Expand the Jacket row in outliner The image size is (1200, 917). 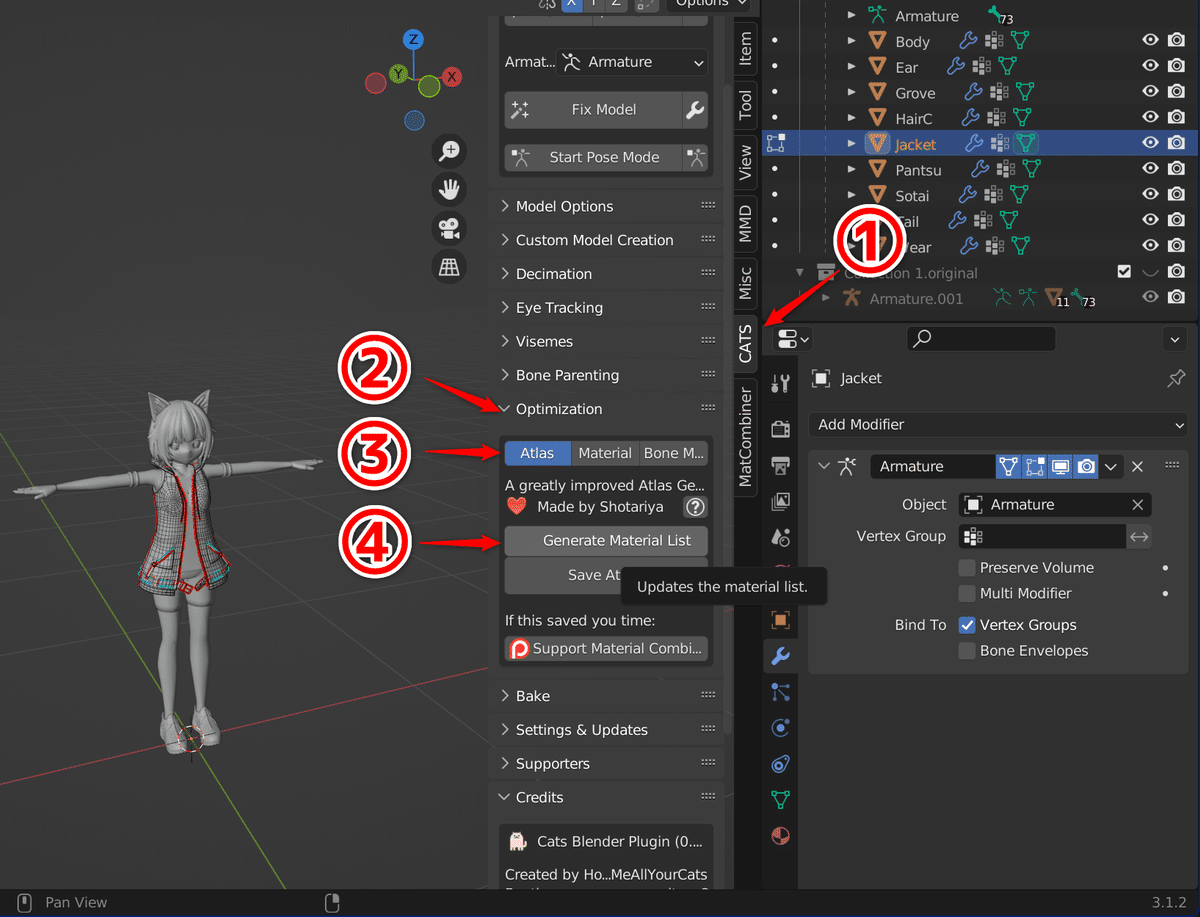(x=852, y=144)
